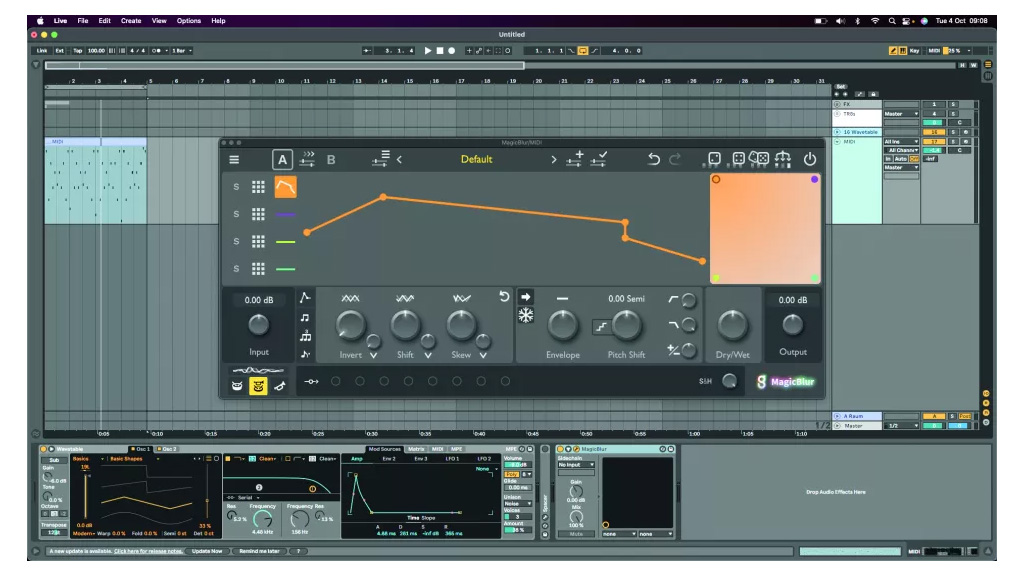This screenshot has width=1024, height=576.
Task: Select the highlighted yellow face mode icon
Action: [x=259, y=387]
